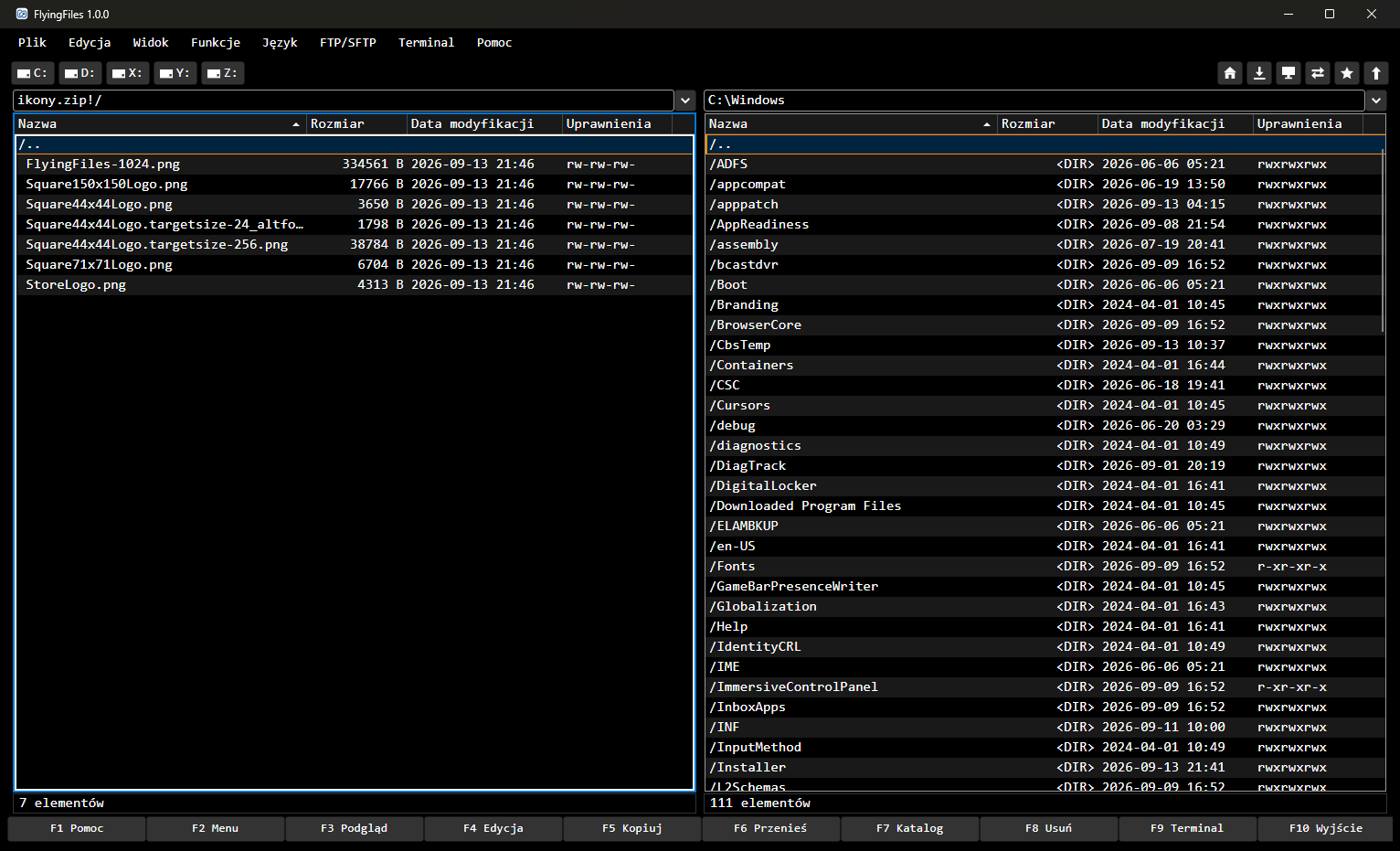Swap panels using the two-arrows icon
1400x851 pixels.
click(1318, 73)
